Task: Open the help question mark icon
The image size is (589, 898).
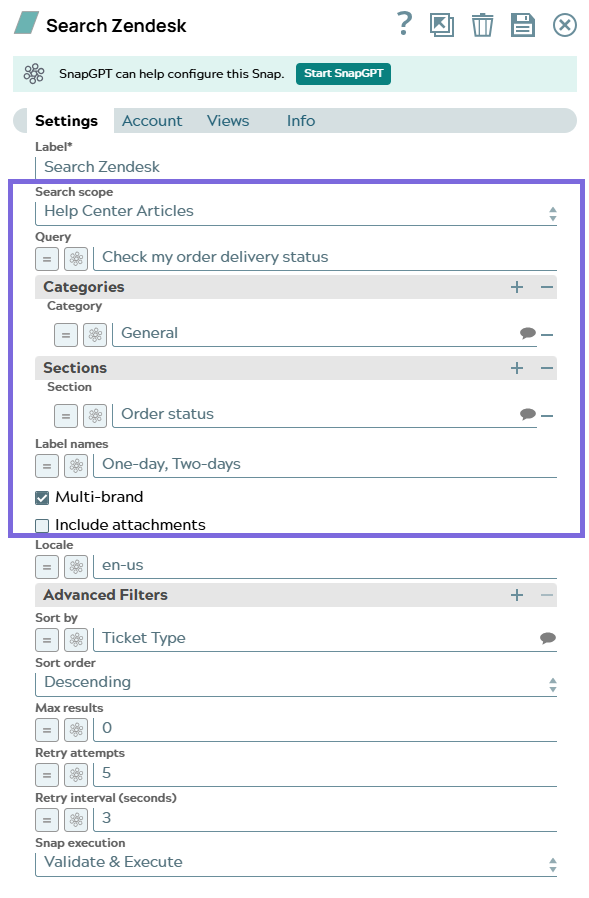Action: point(405,25)
